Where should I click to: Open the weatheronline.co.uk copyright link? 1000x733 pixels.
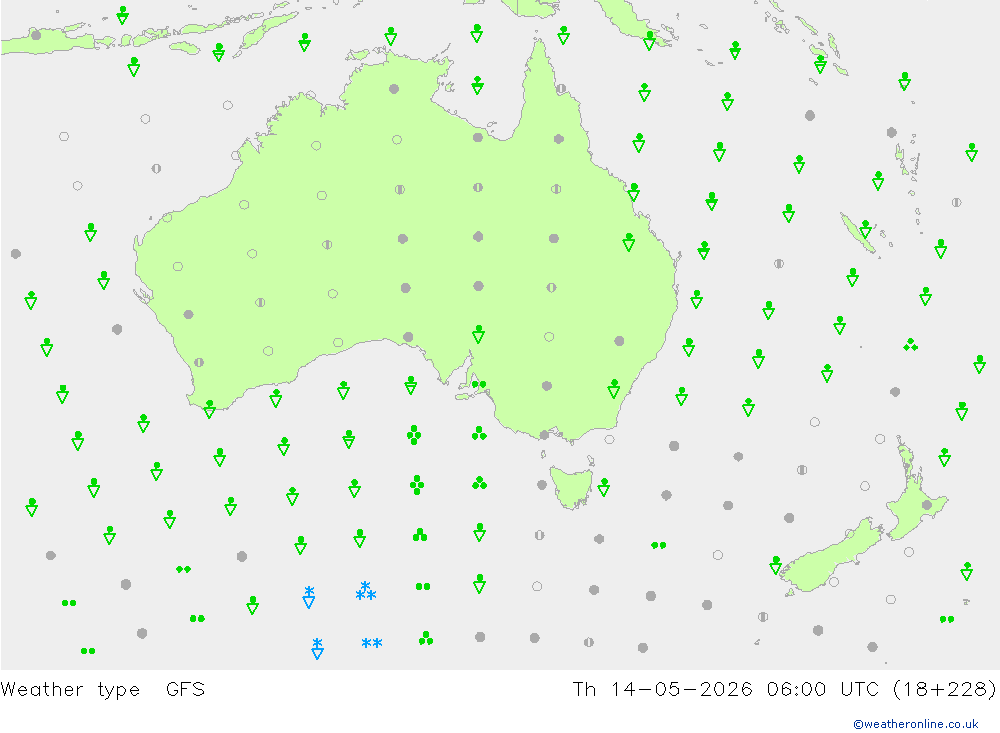point(915,724)
